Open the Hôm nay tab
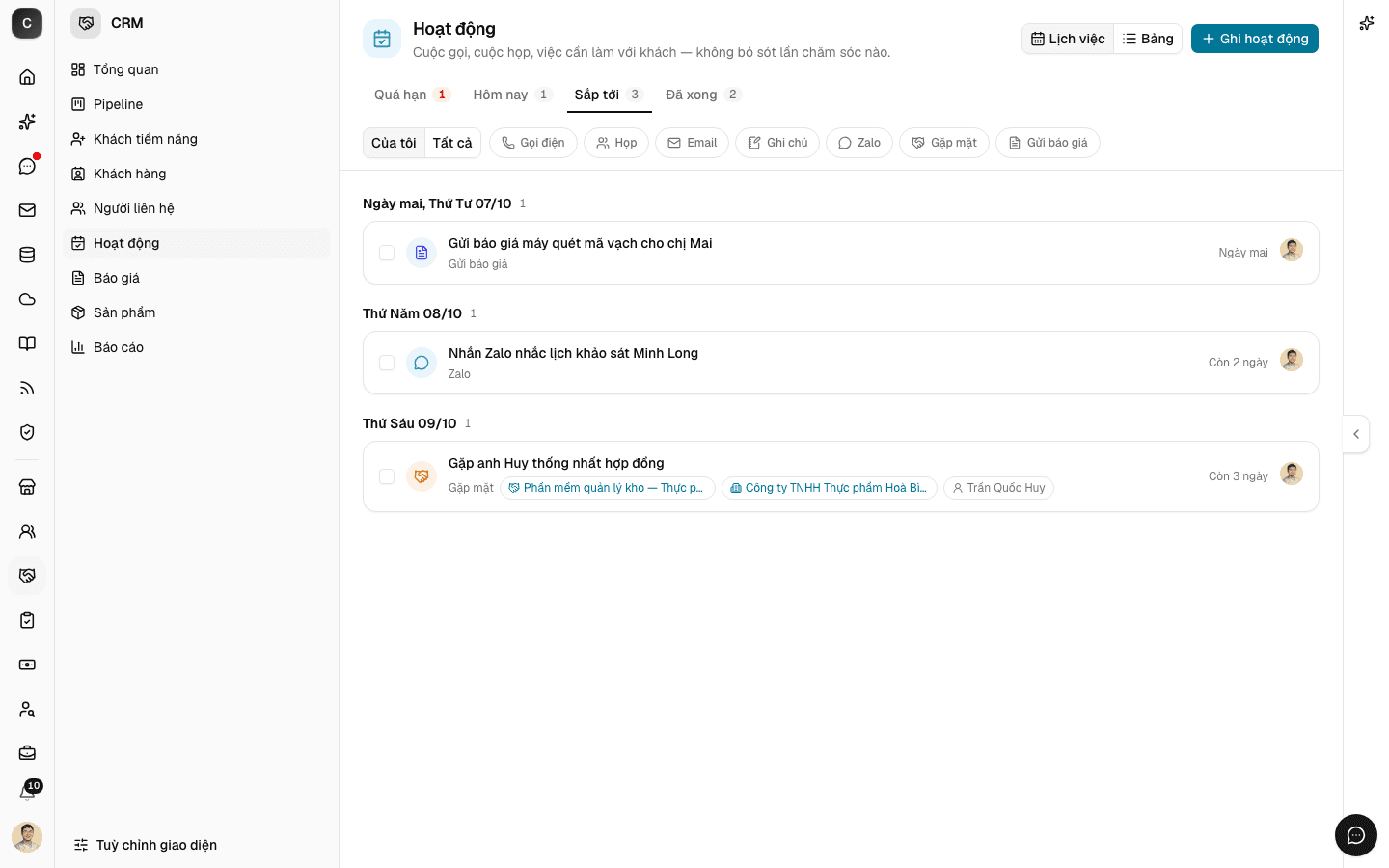 [512, 95]
